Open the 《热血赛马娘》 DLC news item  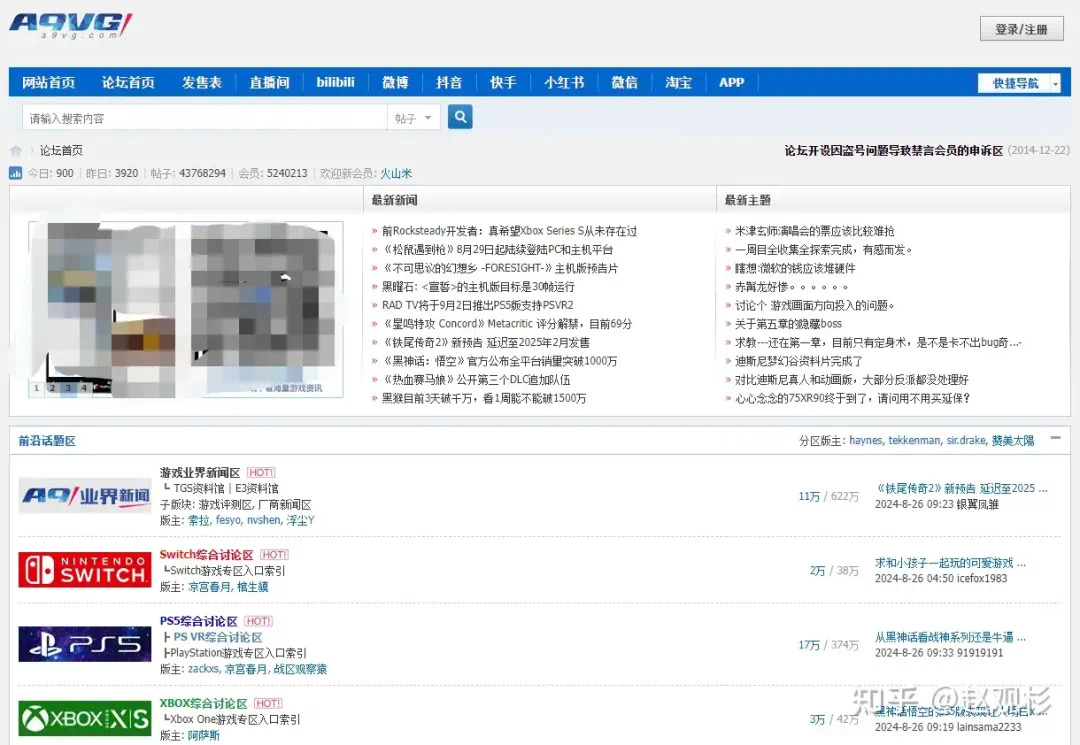click(x=476, y=379)
